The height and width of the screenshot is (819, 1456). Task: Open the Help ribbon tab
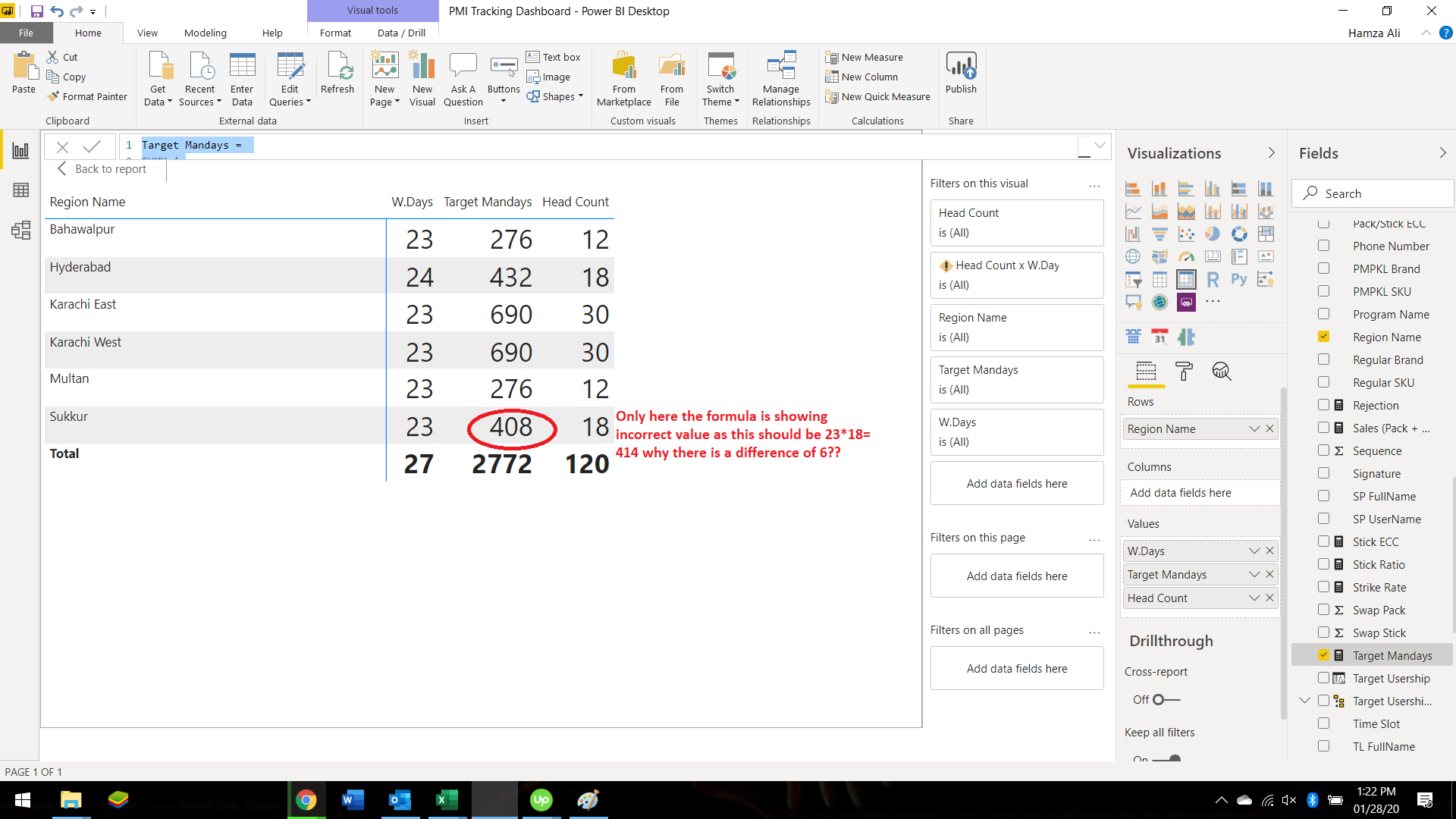click(272, 33)
